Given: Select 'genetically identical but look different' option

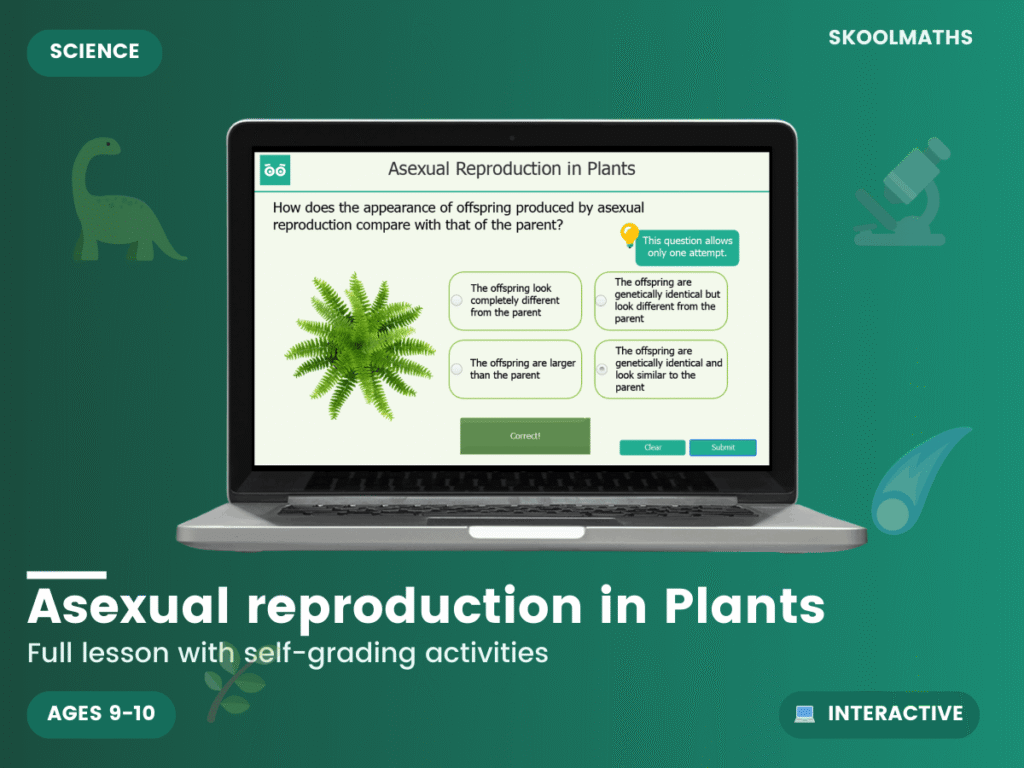Looking at the screenshot, I should (662, 301).
